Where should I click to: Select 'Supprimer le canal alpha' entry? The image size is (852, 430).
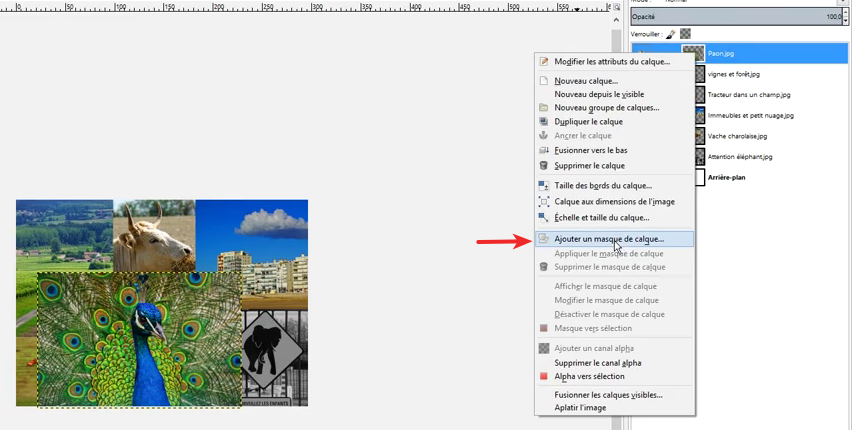(x=598, y=363)
